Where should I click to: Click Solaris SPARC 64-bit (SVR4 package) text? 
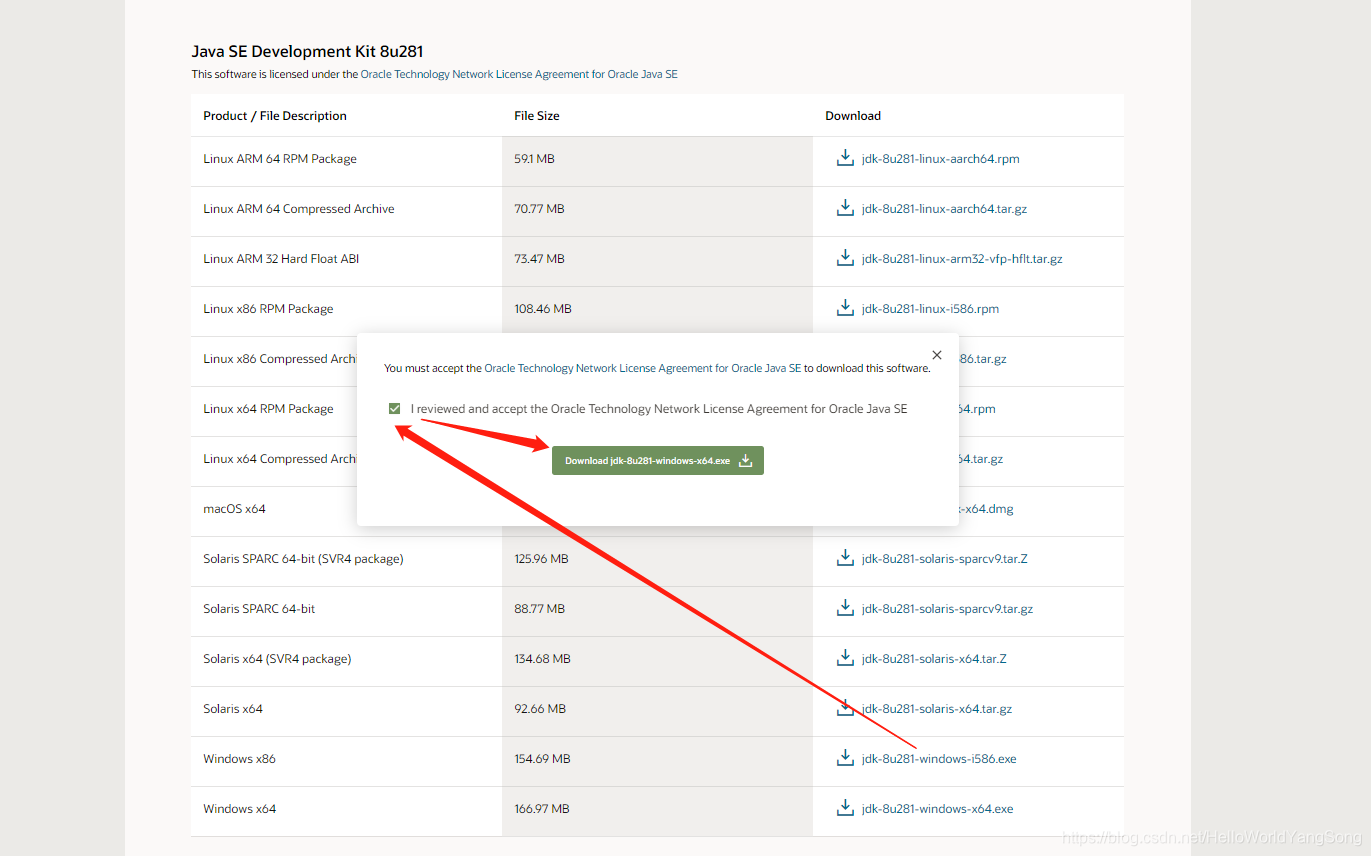click(303, 559)
